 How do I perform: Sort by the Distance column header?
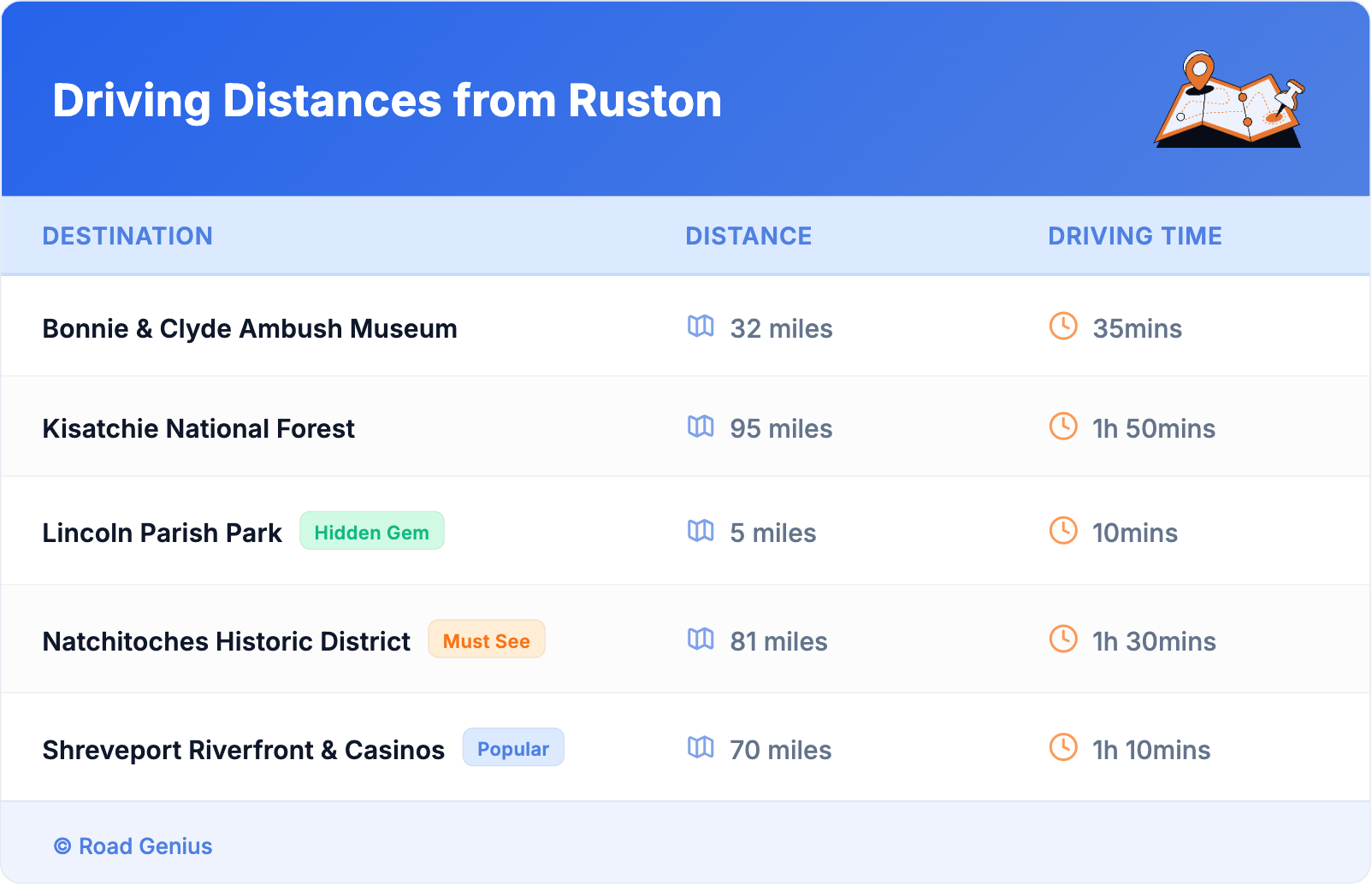[x=748, y=236]
